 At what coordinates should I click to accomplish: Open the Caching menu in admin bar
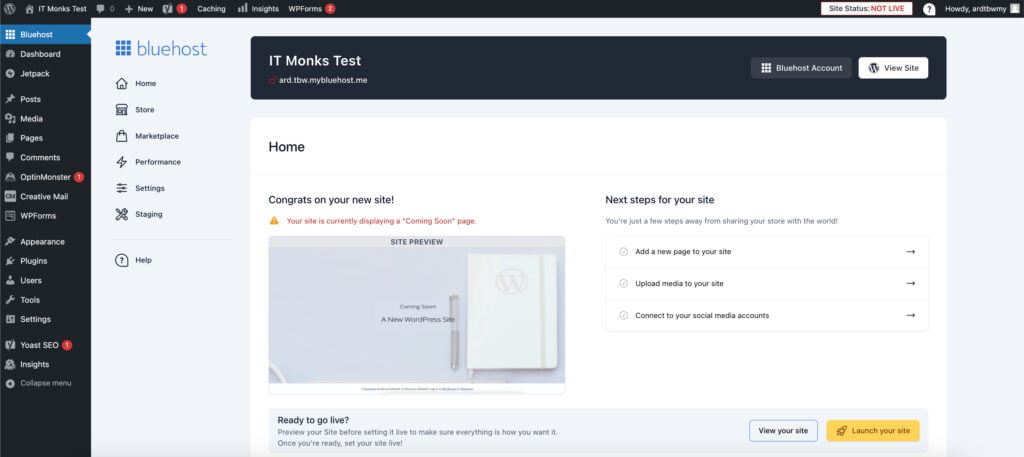(x=211, y=9)
